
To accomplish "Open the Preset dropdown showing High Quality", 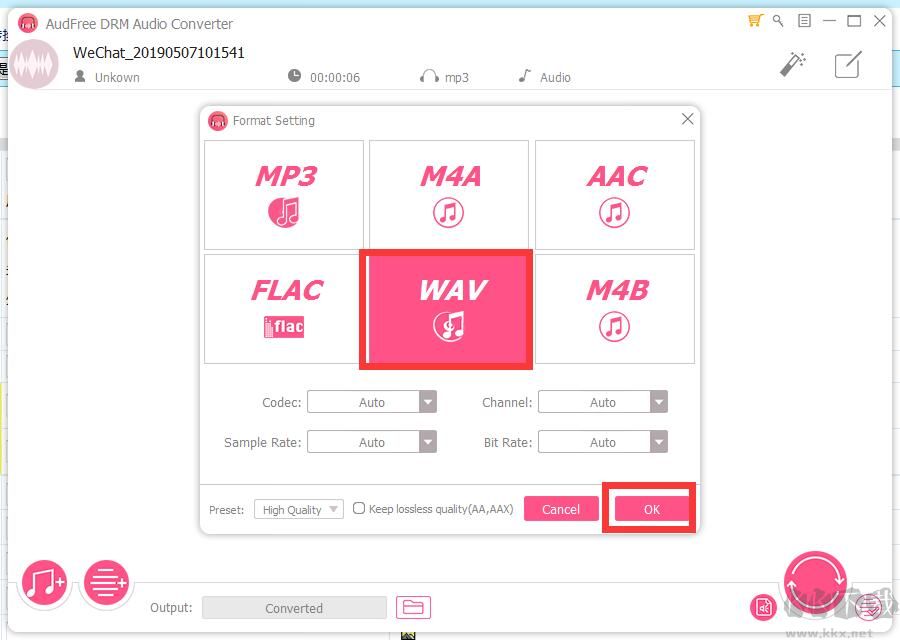I will 298,509.
